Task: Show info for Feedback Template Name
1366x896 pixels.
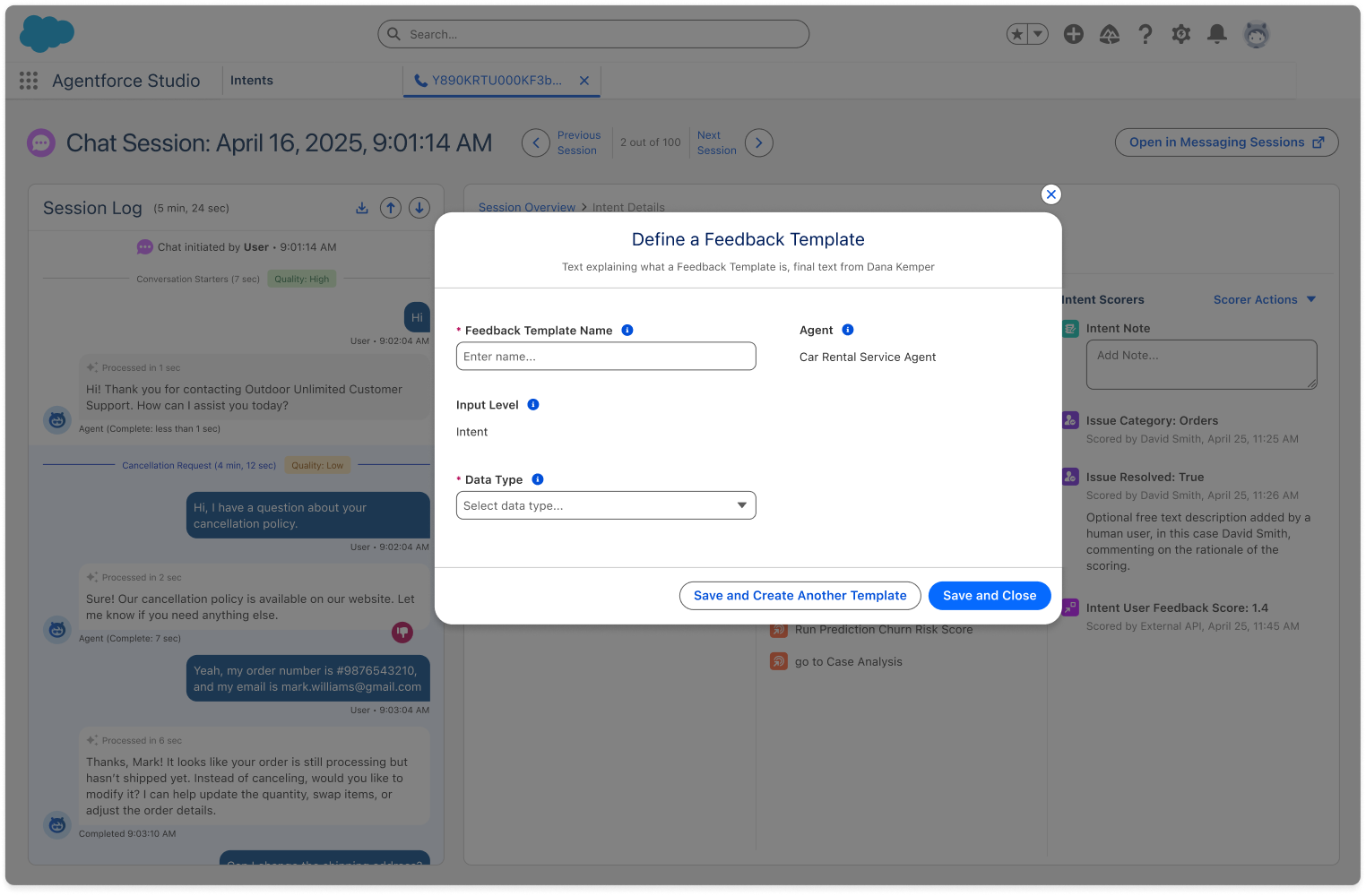Action: [x=627, y=330]
